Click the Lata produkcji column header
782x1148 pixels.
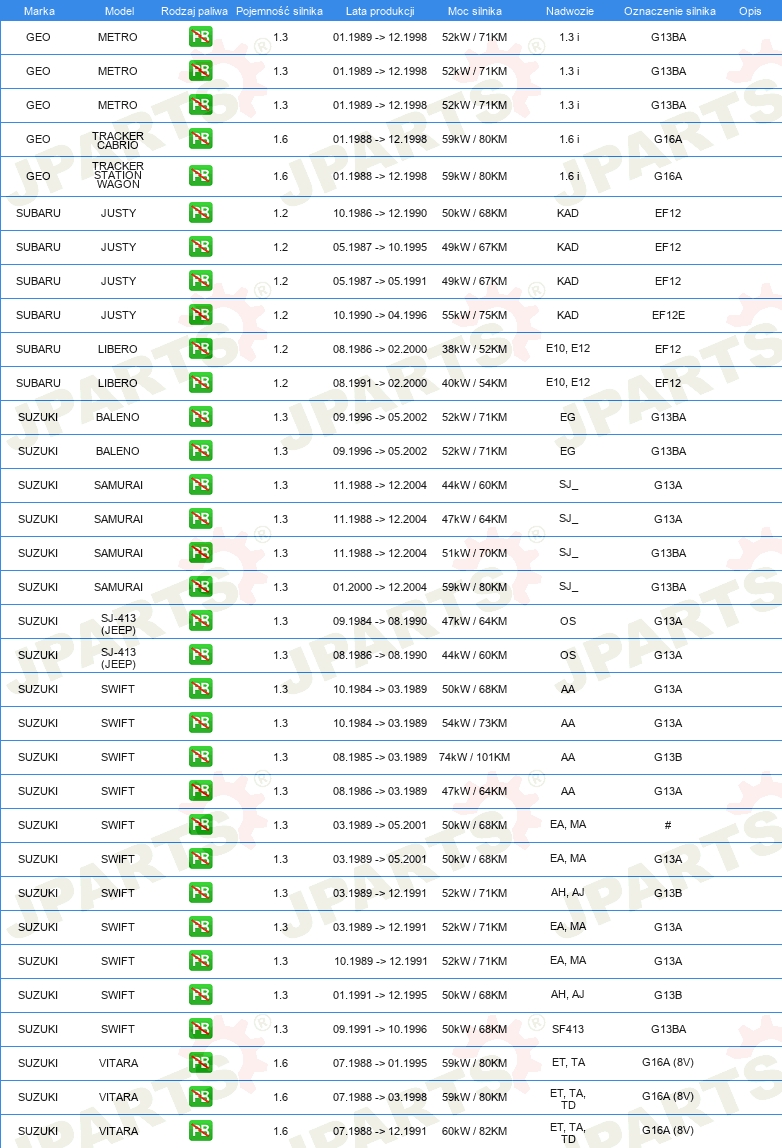pos(380,11)
